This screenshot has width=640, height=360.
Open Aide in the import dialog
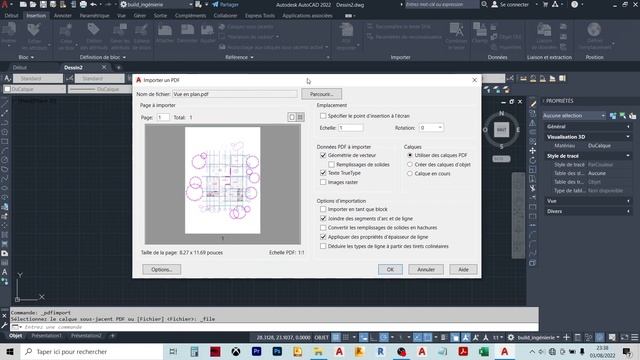point(463,269)
